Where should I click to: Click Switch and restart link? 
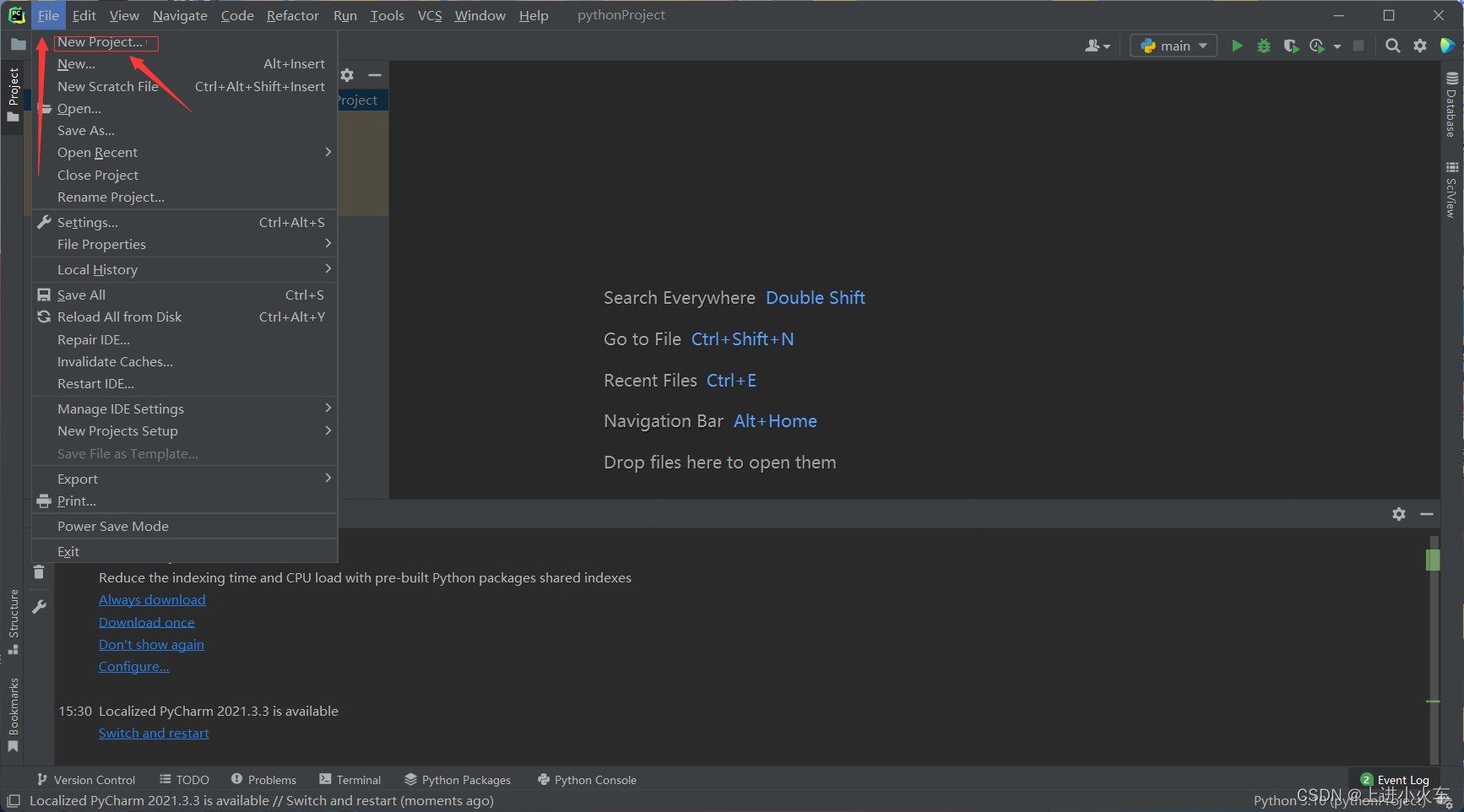tap(154, 733)
